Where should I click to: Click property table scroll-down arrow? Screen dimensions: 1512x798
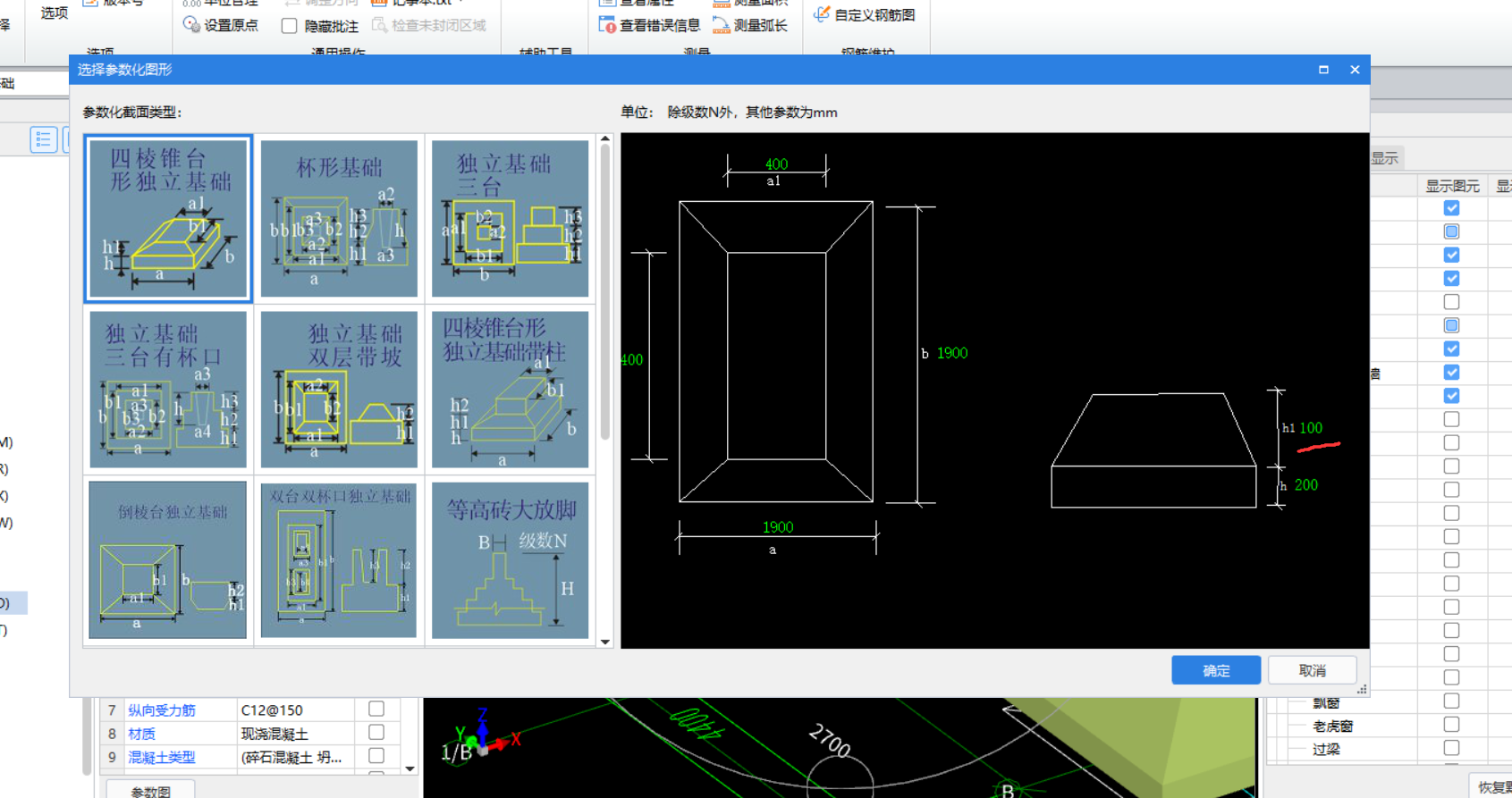pyautogui.click(x=410, y=768)
